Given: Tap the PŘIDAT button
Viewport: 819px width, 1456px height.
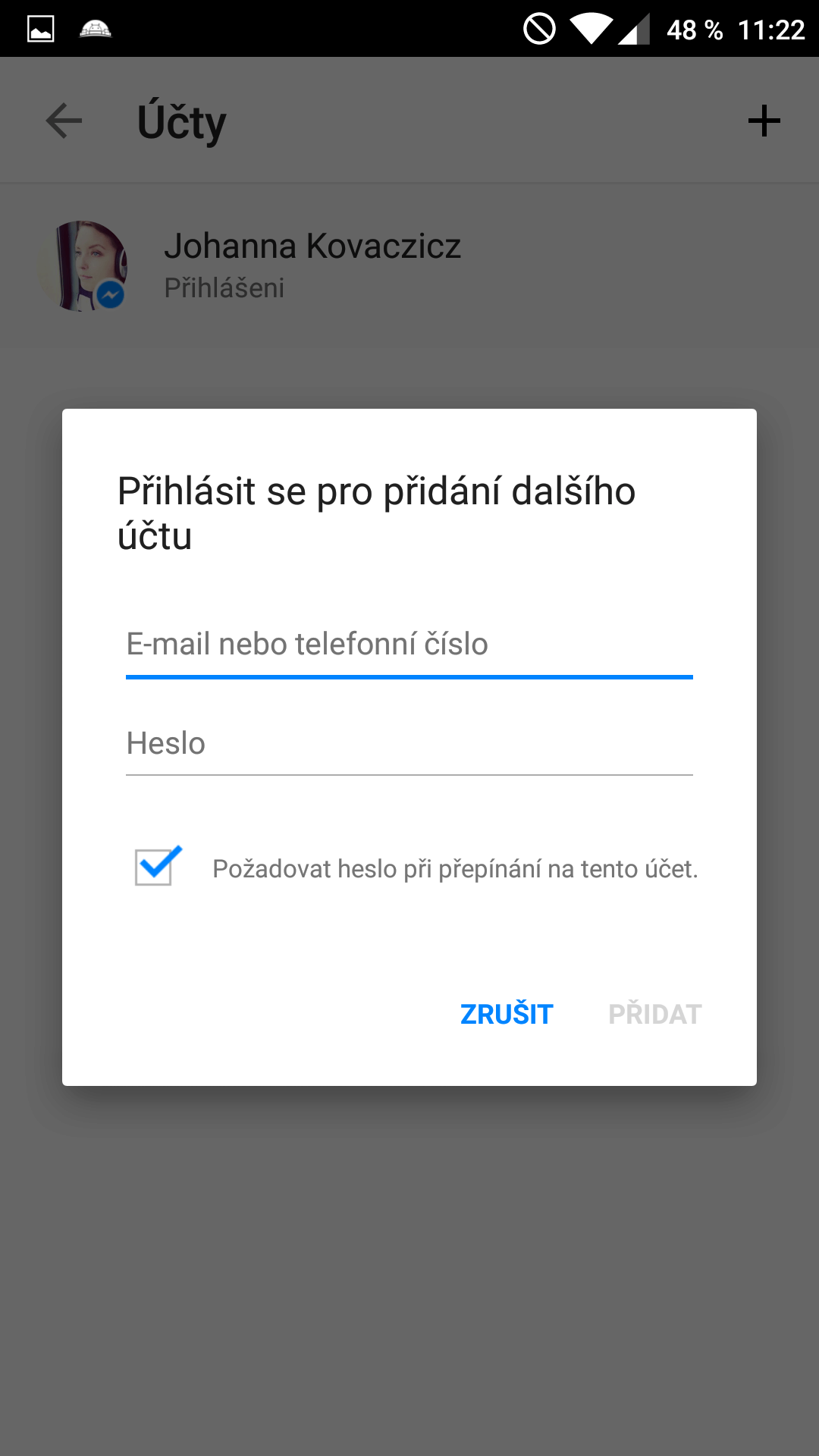Looking at the screenshot, I should (x=655, y=1014).
